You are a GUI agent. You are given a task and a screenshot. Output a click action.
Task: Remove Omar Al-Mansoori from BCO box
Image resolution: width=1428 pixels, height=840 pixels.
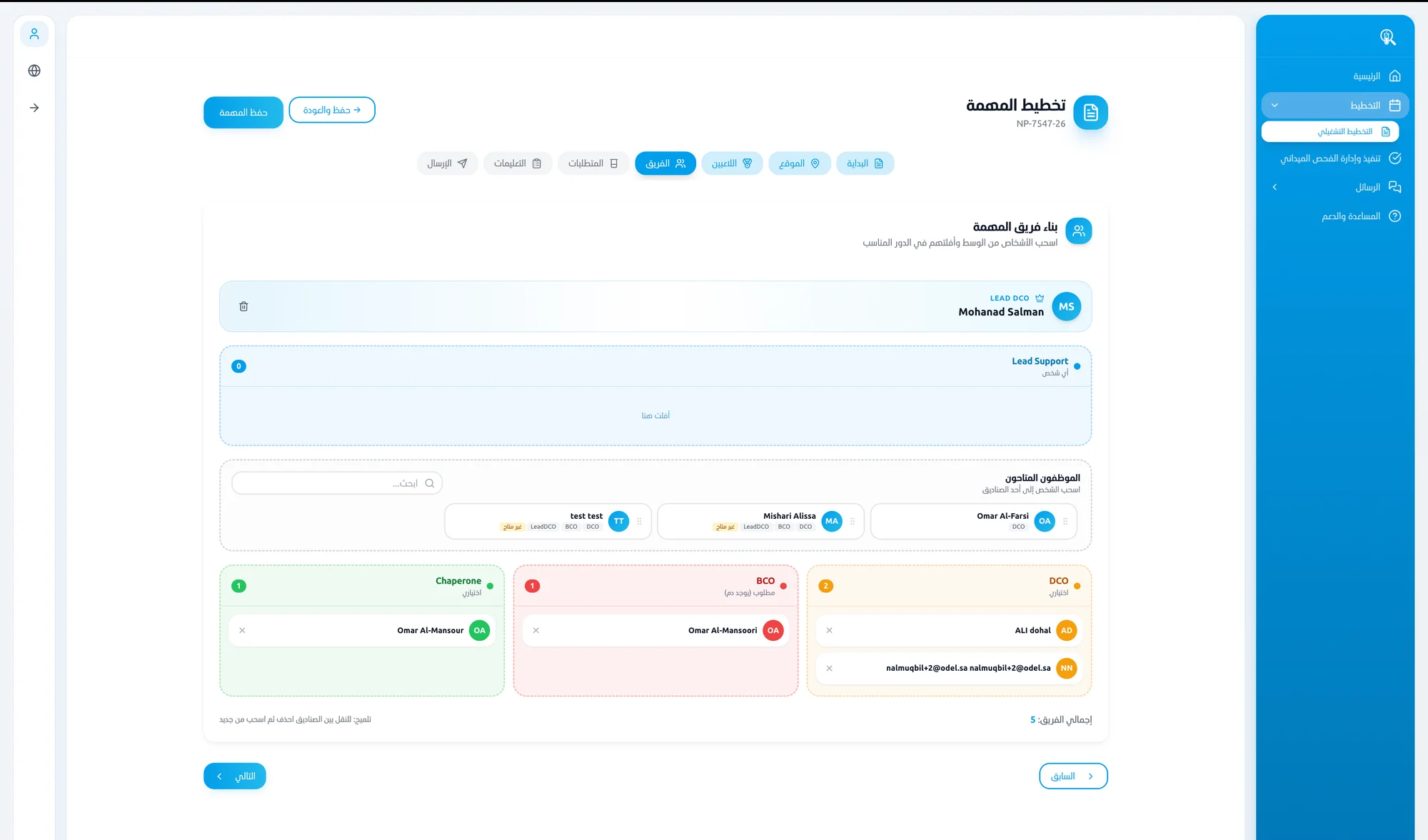pyautogui.click(x=535, y=630)
